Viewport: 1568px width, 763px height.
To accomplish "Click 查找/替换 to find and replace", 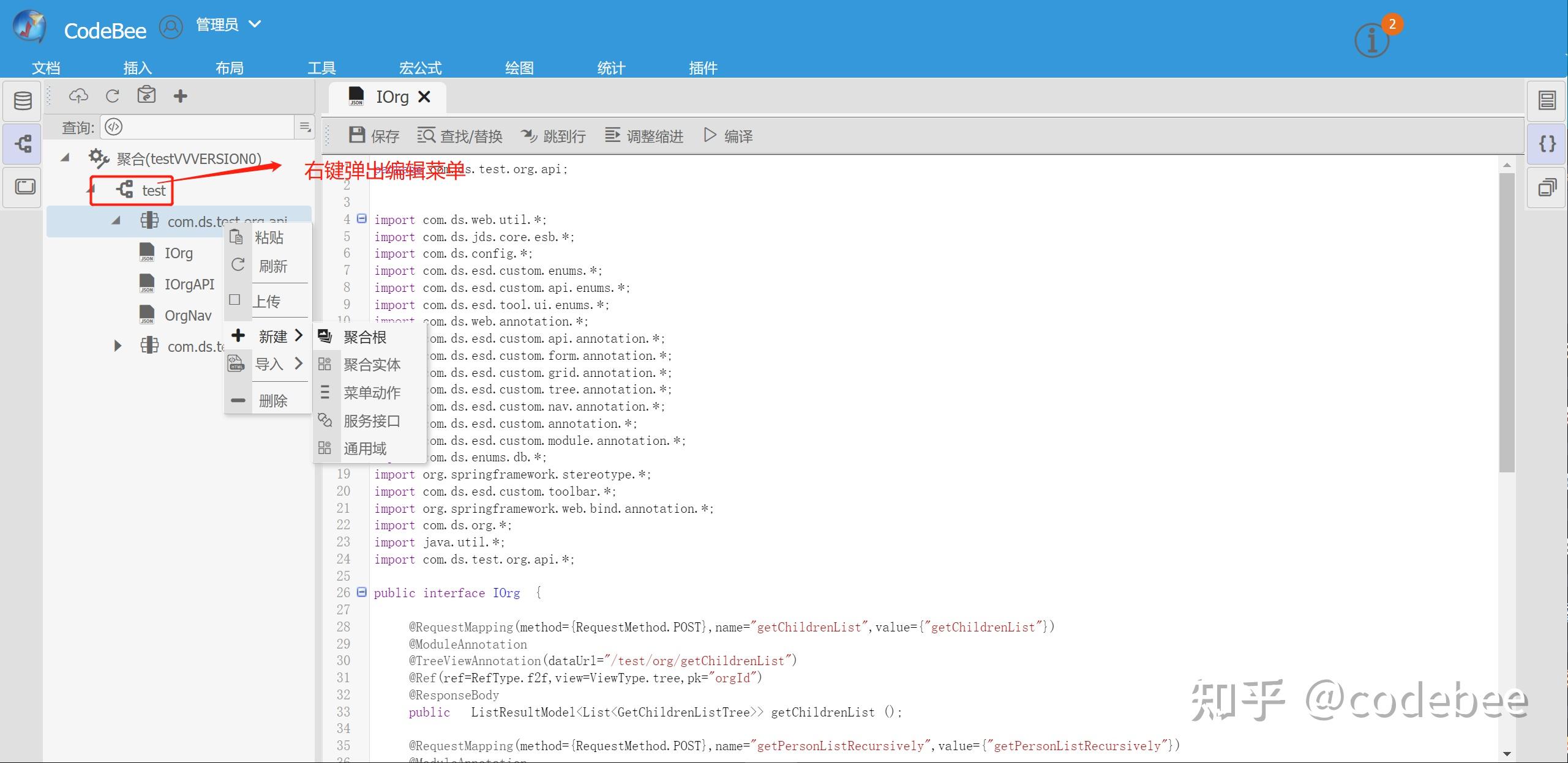I will 459,136.
